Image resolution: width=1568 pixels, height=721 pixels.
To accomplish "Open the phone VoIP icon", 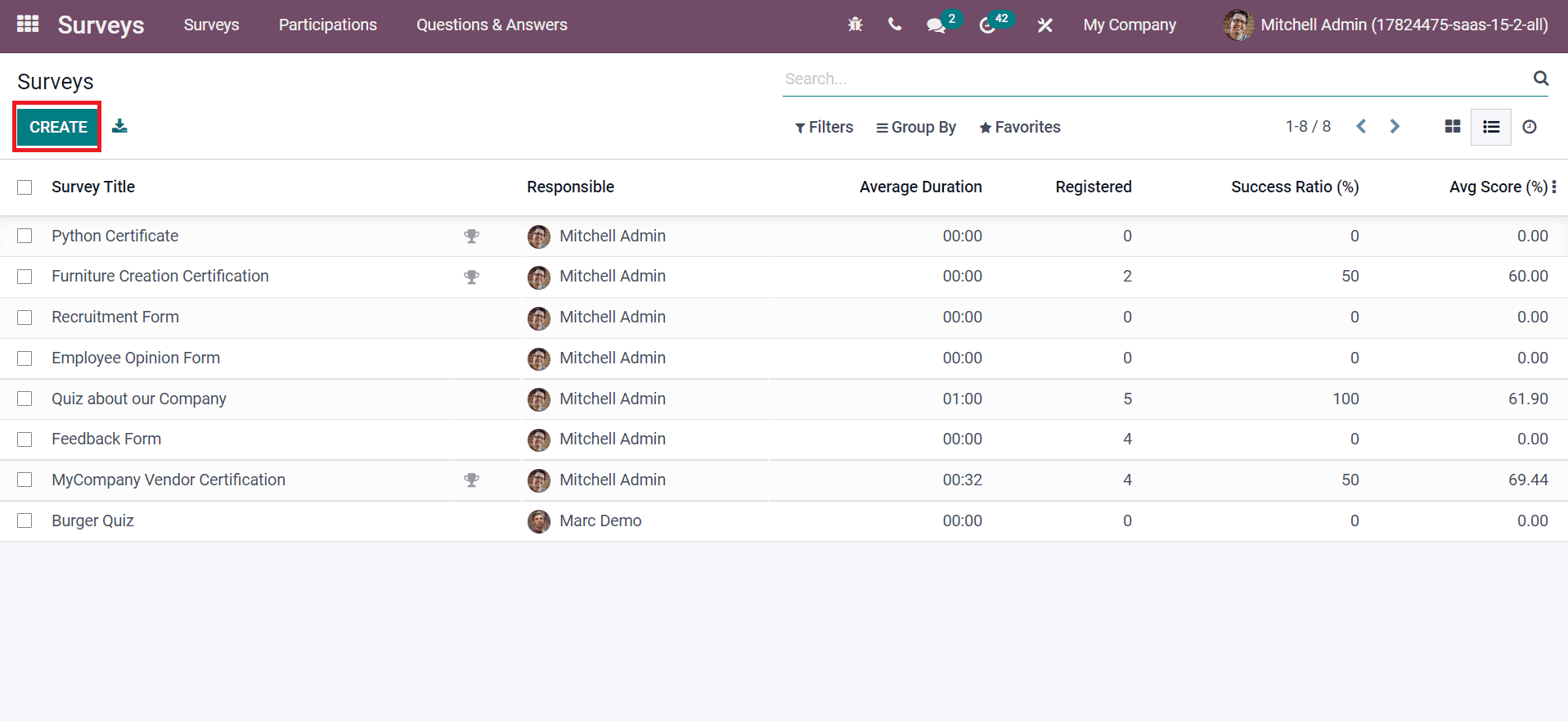I will click(894, 25).
